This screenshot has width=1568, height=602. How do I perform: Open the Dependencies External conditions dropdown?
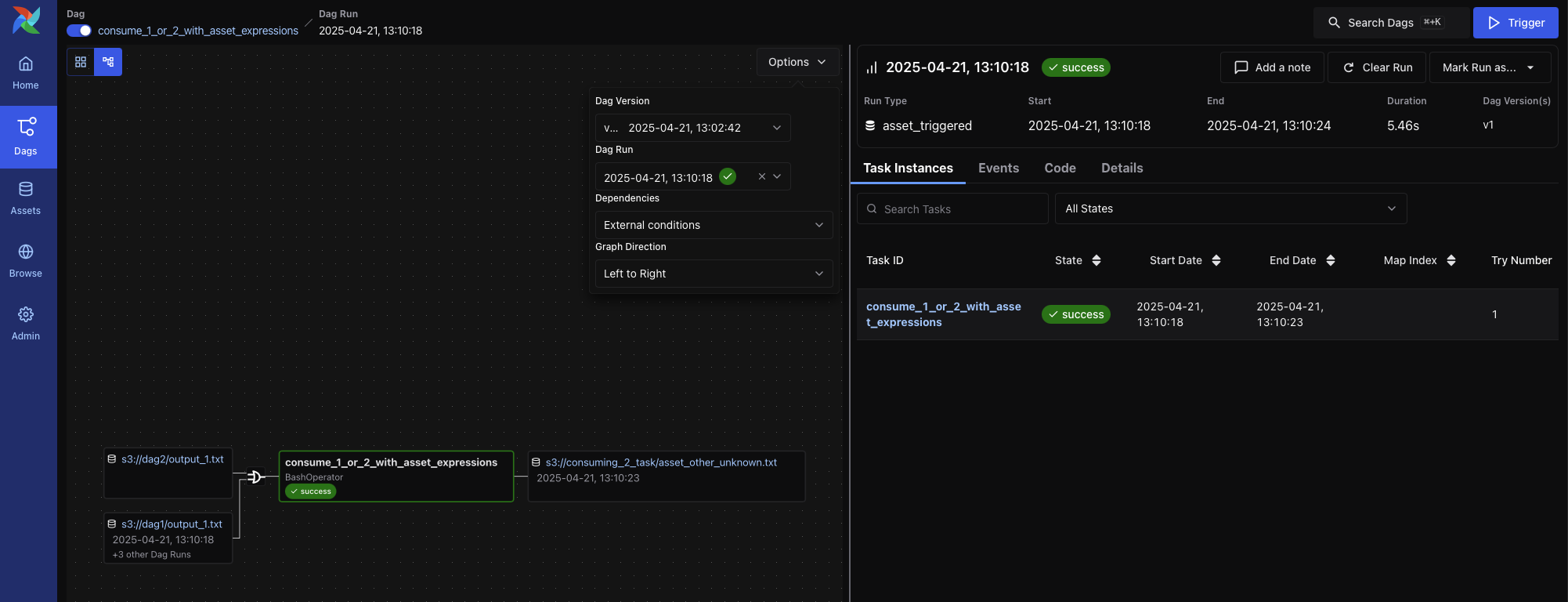click(x=713, y=225)
